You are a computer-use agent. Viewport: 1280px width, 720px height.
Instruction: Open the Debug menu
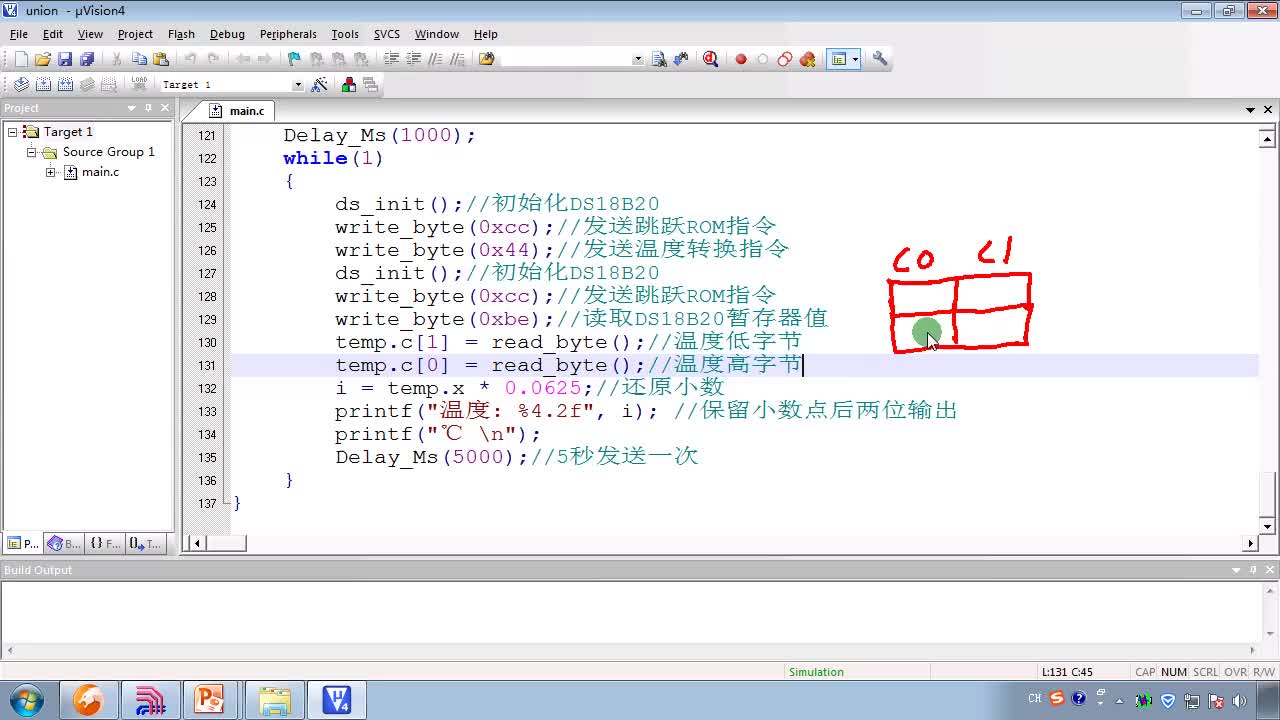click(227, 34)
